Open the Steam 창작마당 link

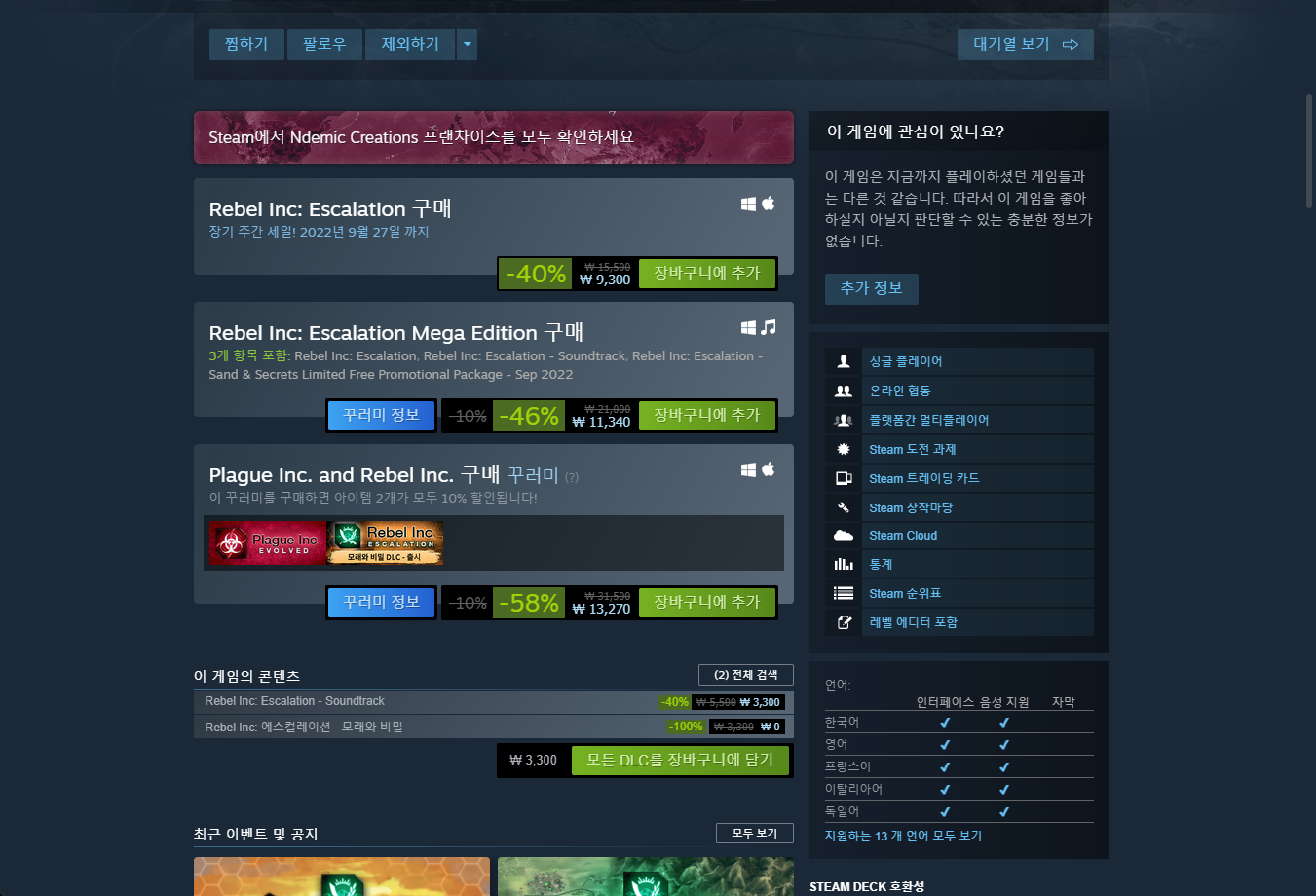(911, 507)
